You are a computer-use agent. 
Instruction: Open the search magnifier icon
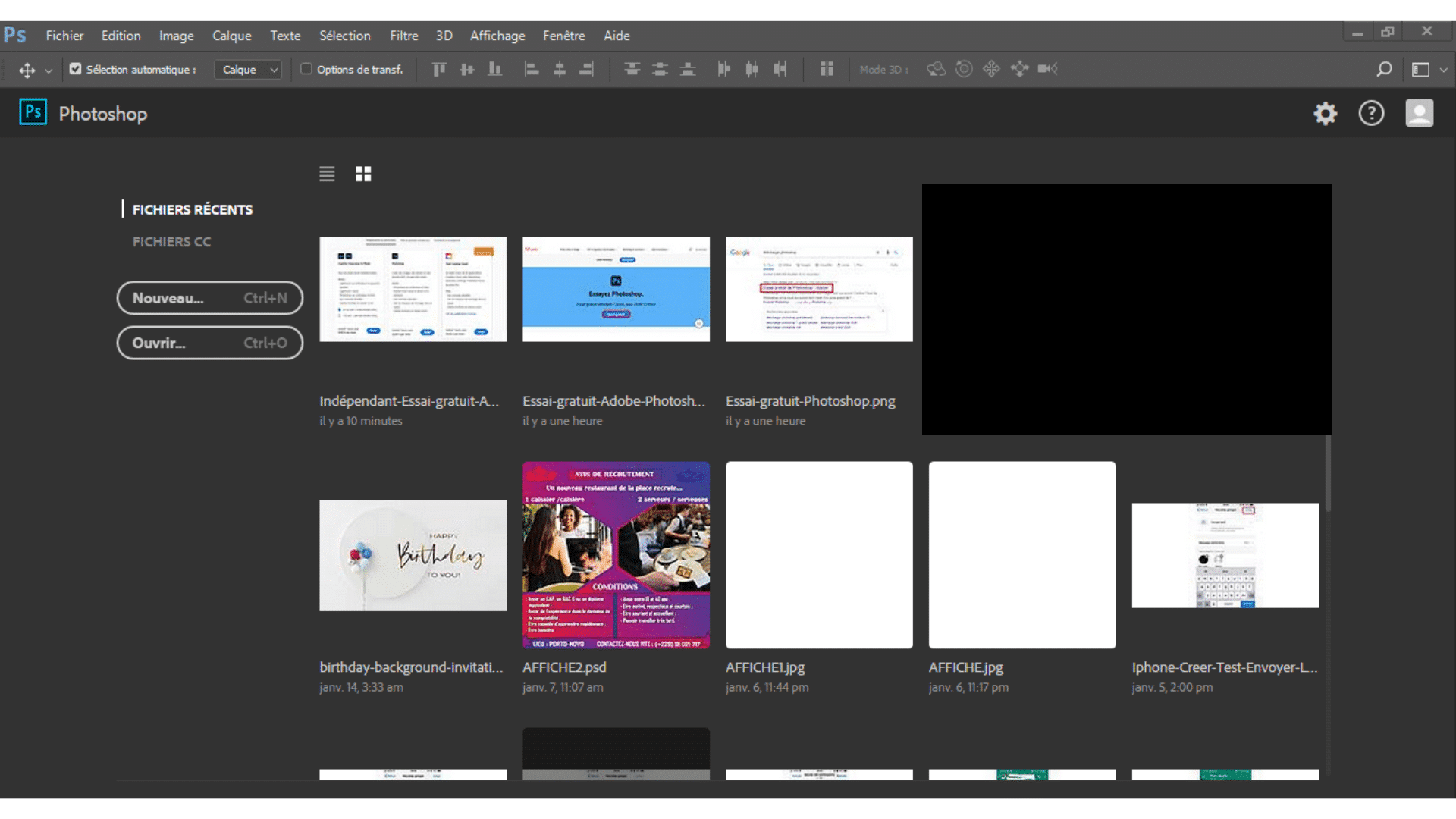pyautogui.click(x=1384, y=70)
